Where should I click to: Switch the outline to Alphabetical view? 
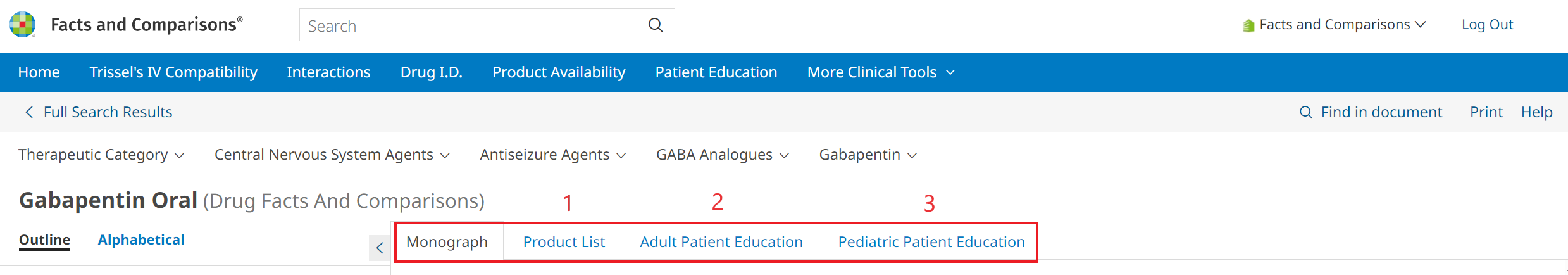coord(141,240)
